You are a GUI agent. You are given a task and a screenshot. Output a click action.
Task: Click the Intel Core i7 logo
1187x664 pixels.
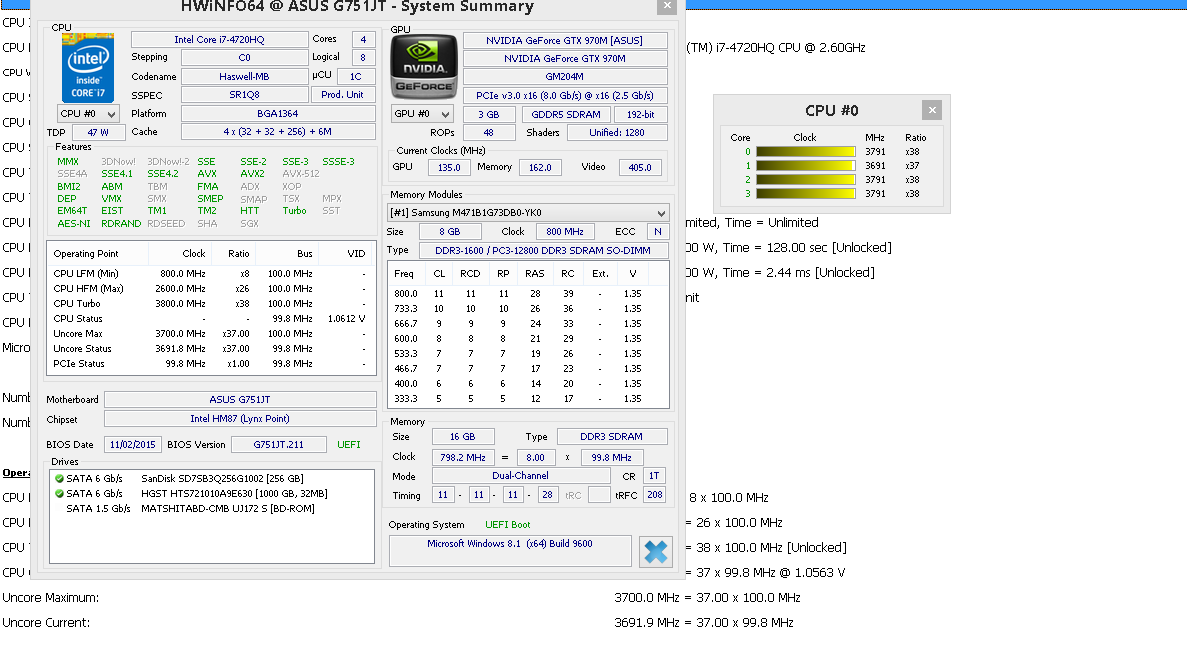(88, 68)
